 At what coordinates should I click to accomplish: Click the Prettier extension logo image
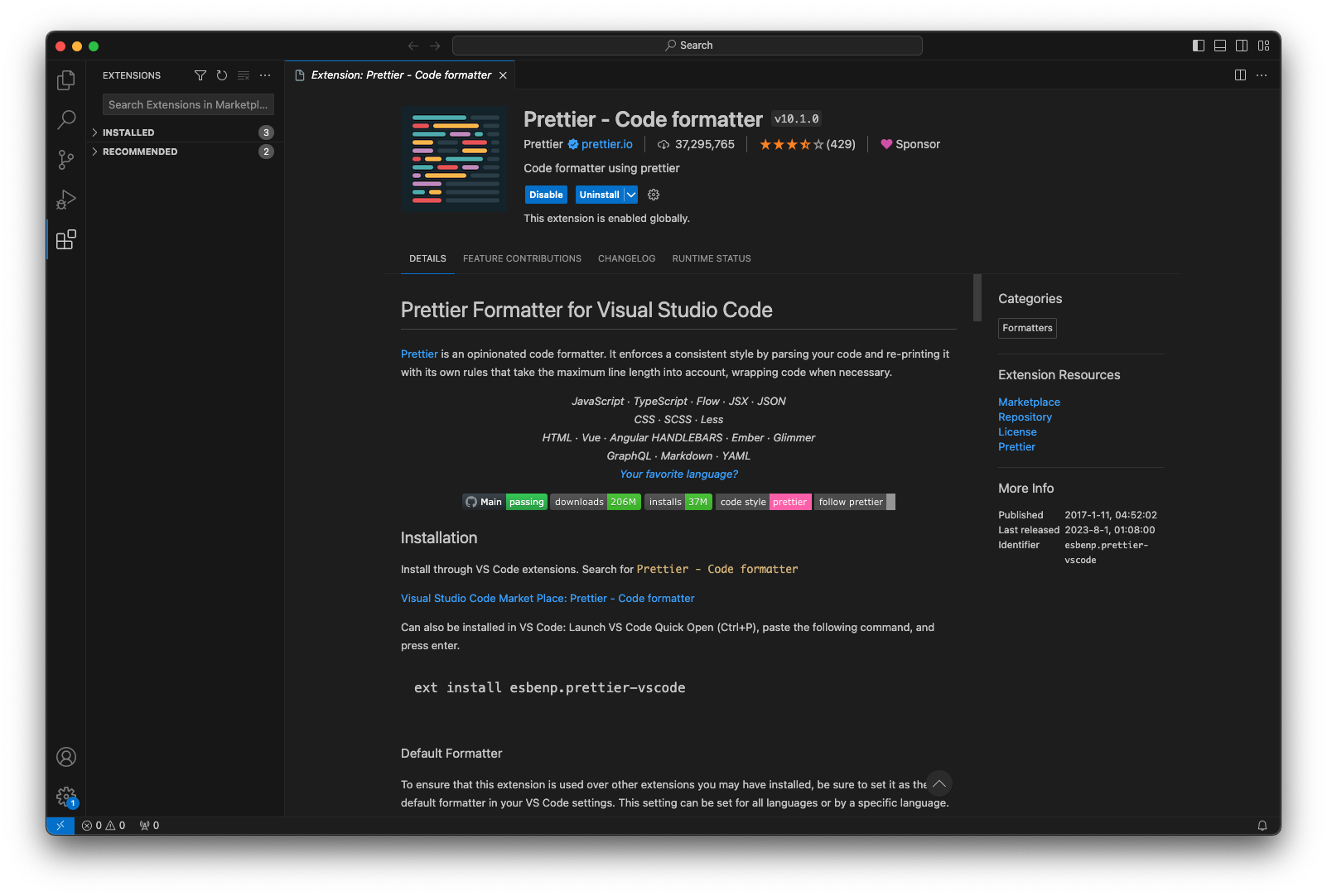click(454, 159)
